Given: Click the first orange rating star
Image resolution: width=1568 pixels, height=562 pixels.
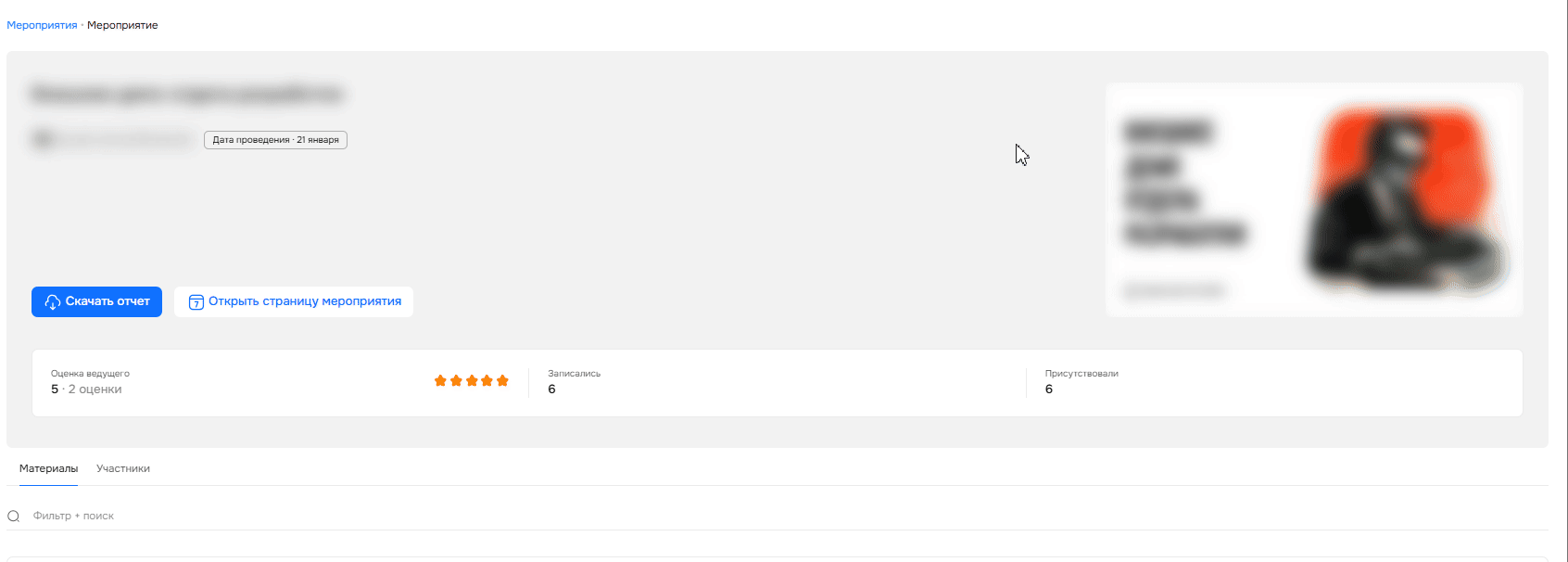Looking at the screenshot, I should click(x=441, y=380).
